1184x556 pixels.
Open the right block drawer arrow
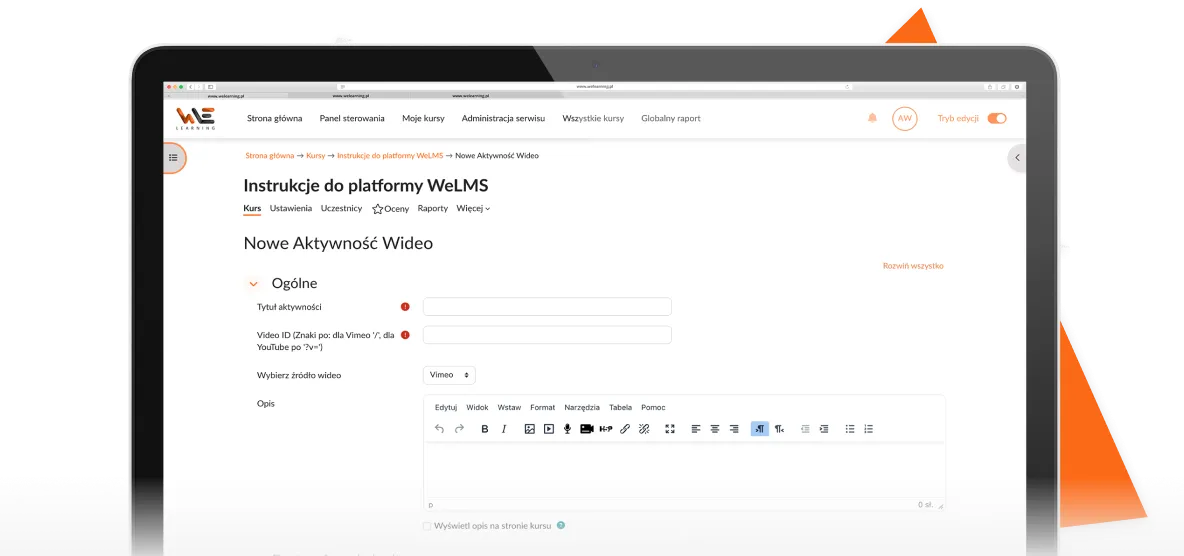point(1017,158)
